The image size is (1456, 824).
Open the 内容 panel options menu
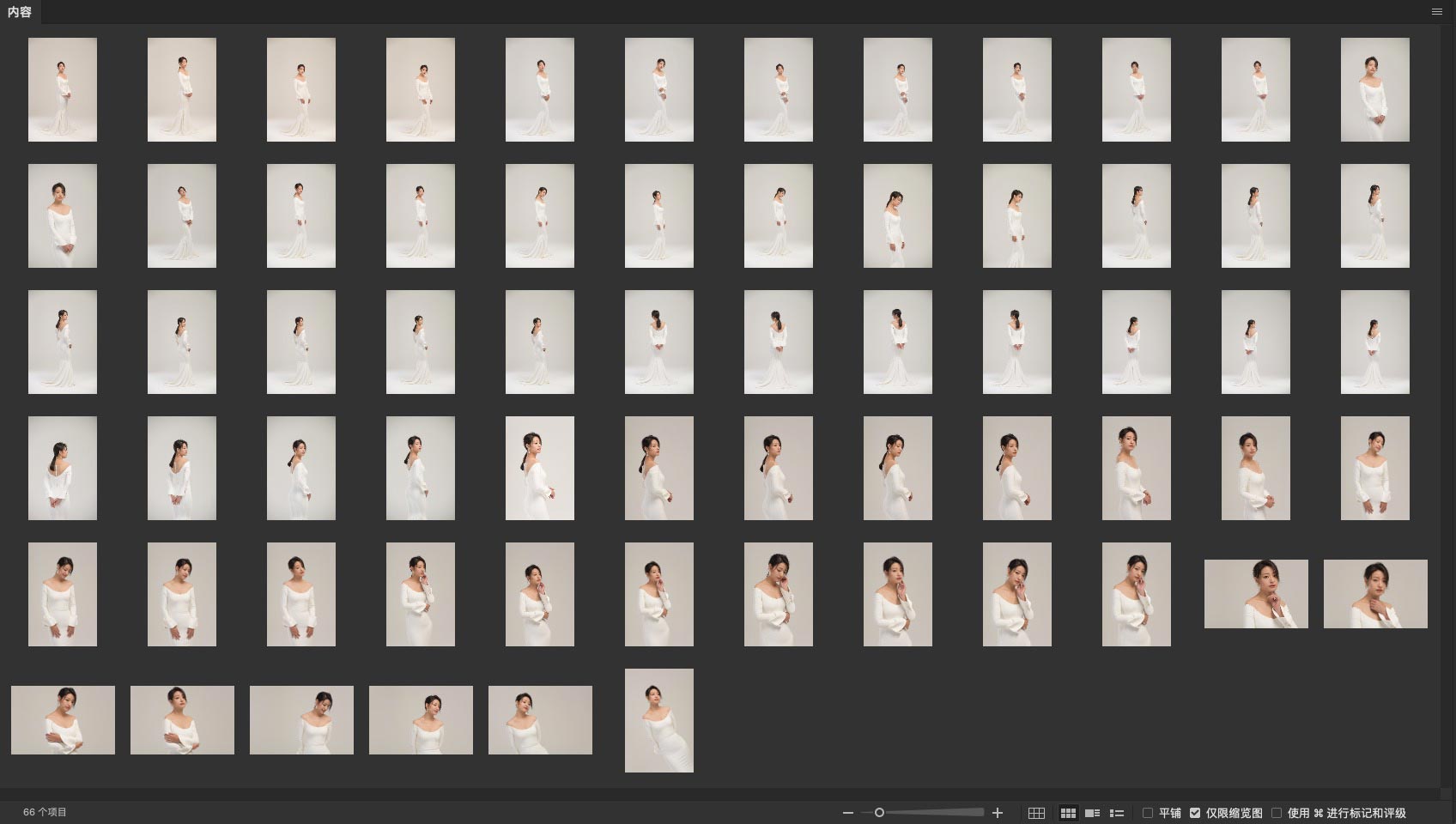point(1437,12)
